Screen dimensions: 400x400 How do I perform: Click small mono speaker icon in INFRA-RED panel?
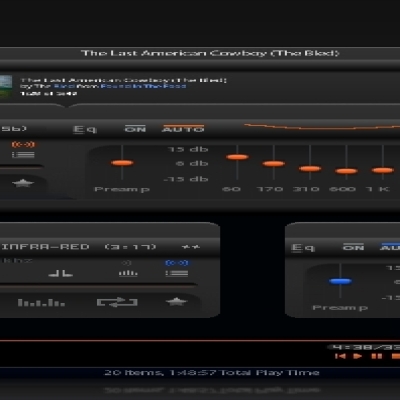click(x=126, y=263)
